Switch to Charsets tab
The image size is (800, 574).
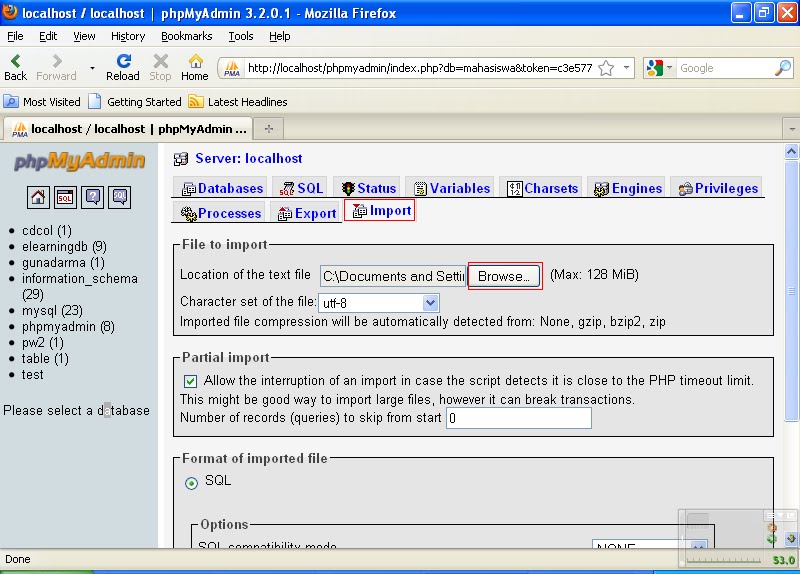[542, 188]
